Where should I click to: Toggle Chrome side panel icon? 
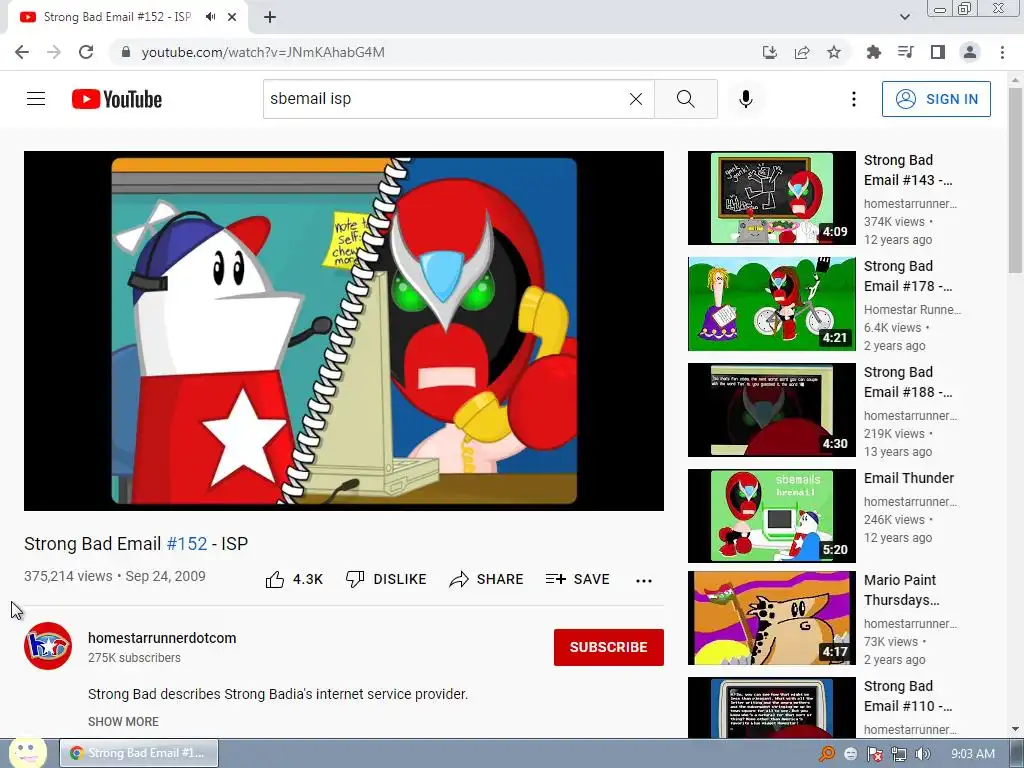[x=938, y=52]
